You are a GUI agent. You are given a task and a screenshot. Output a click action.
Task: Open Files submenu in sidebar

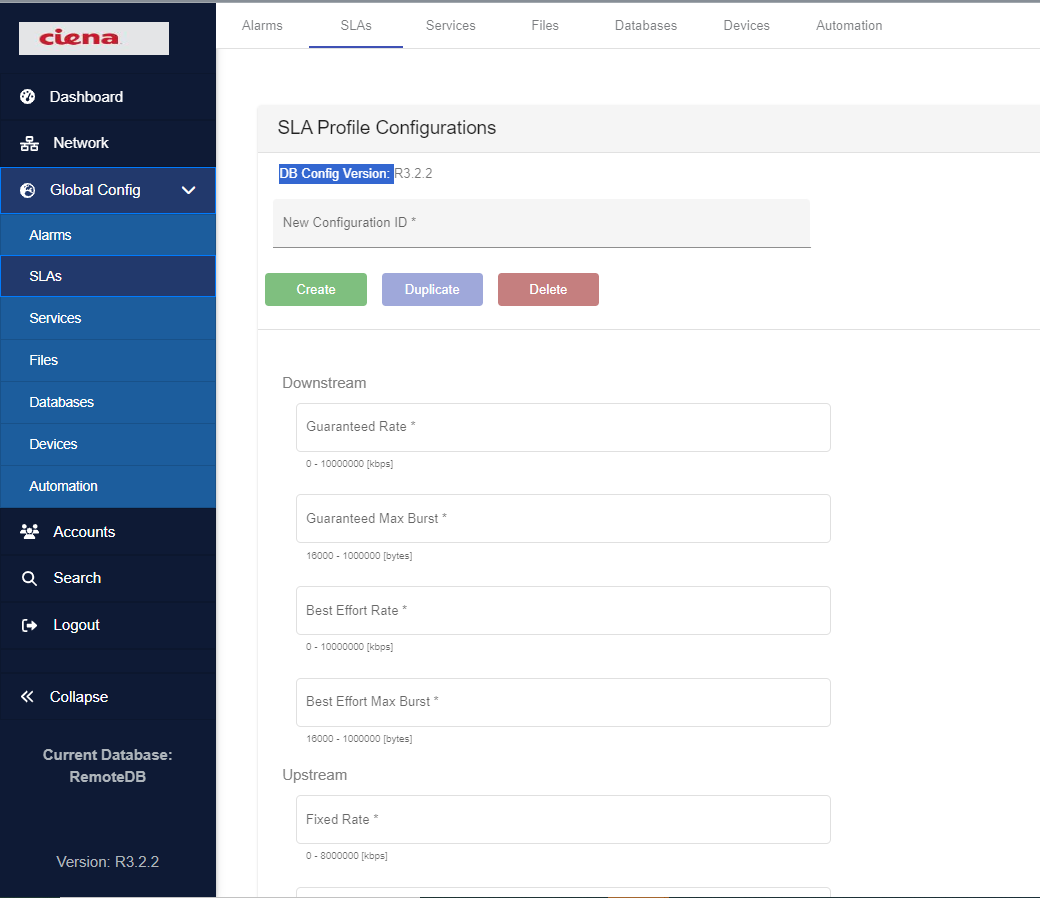coord(108,360)
